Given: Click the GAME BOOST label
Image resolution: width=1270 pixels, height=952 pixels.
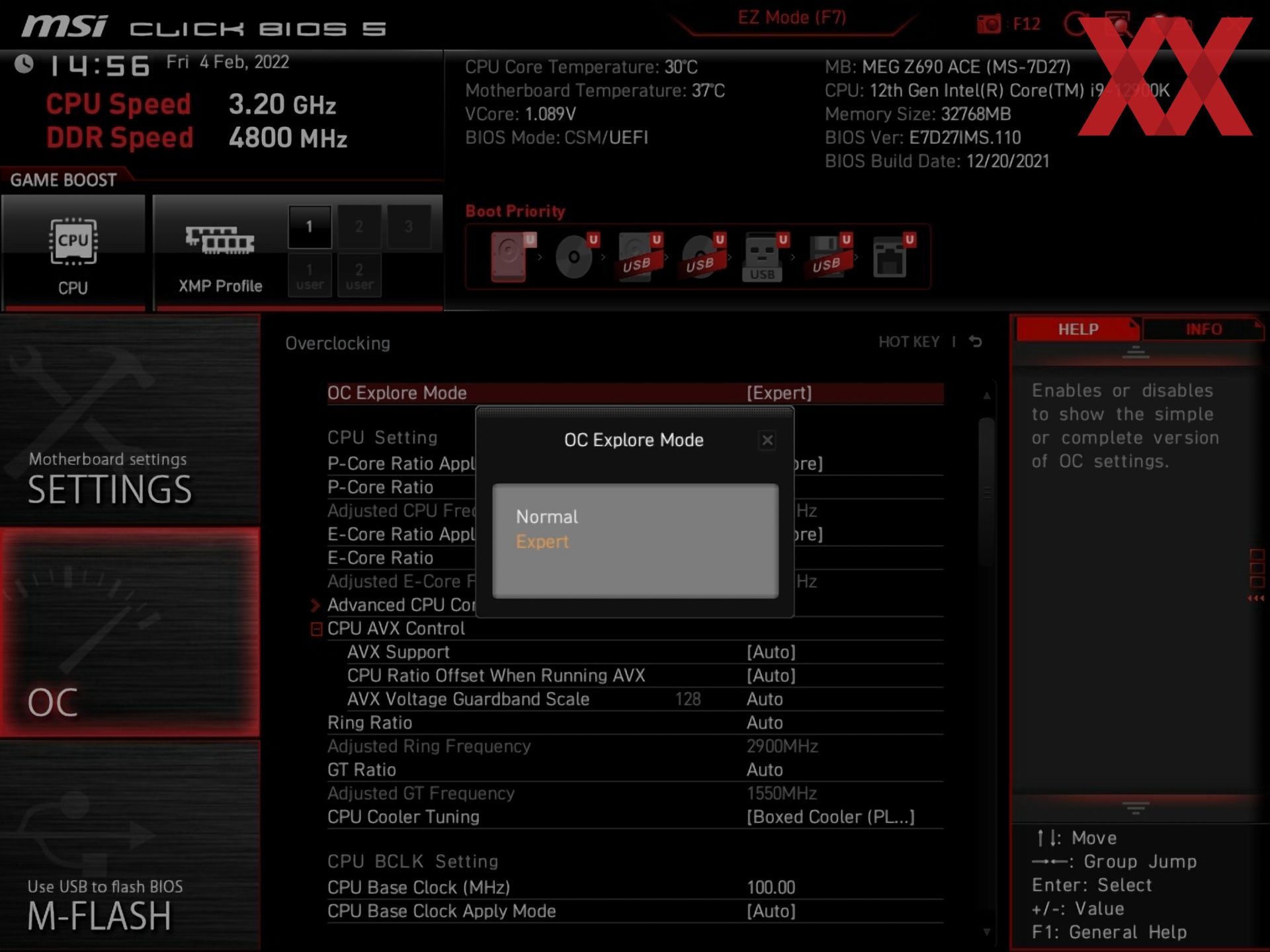Looking at the screenshot, I should pos(63,180).
